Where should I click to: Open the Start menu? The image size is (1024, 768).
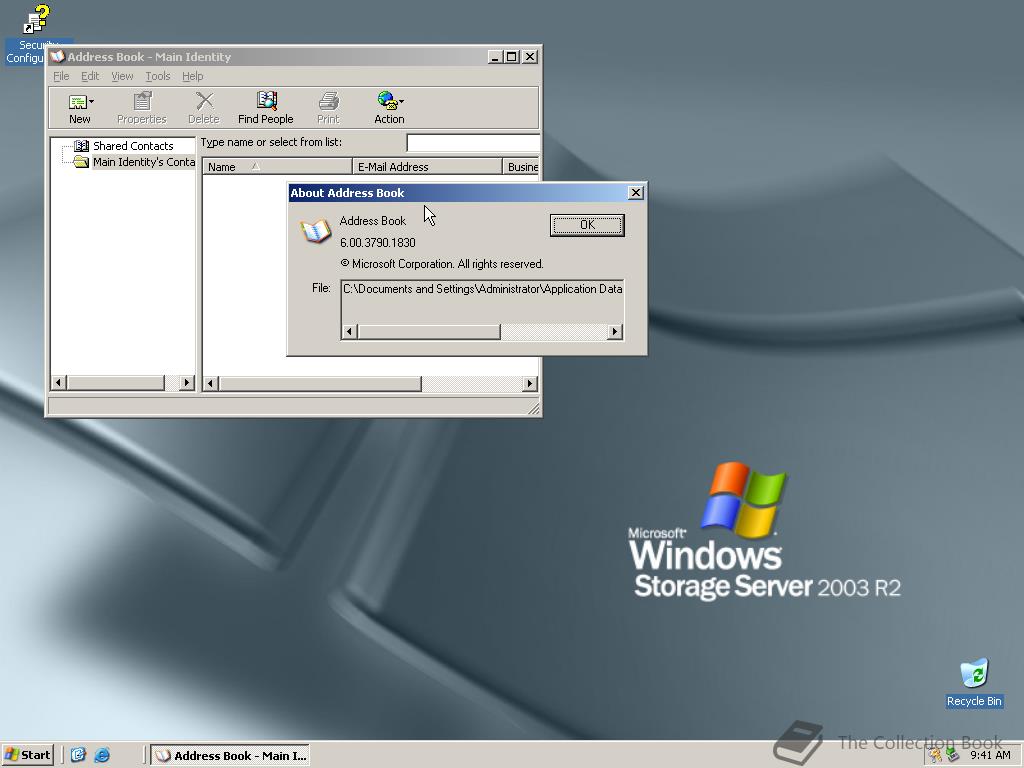[27, 755]
